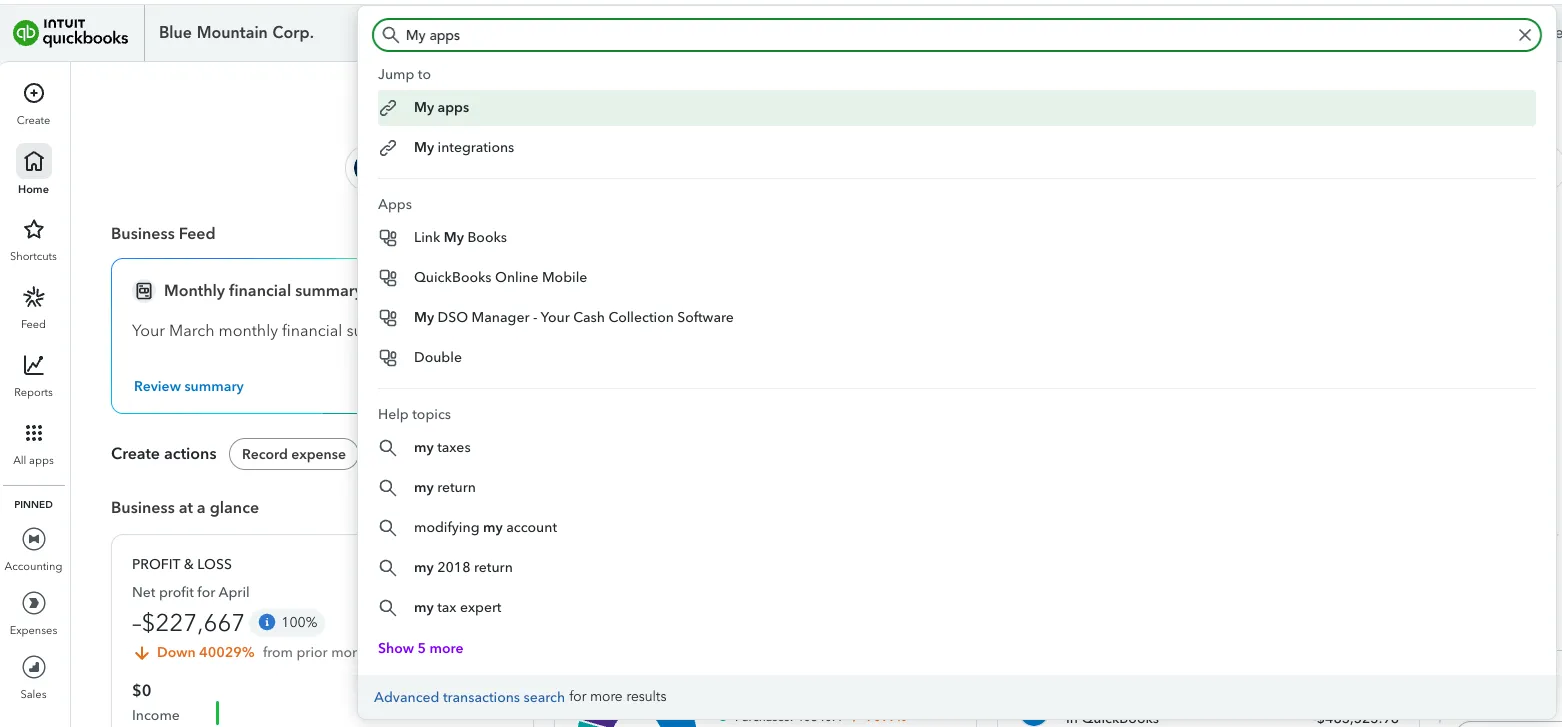
Task: Open the Create plus icon
Action: tap(33, 94)
